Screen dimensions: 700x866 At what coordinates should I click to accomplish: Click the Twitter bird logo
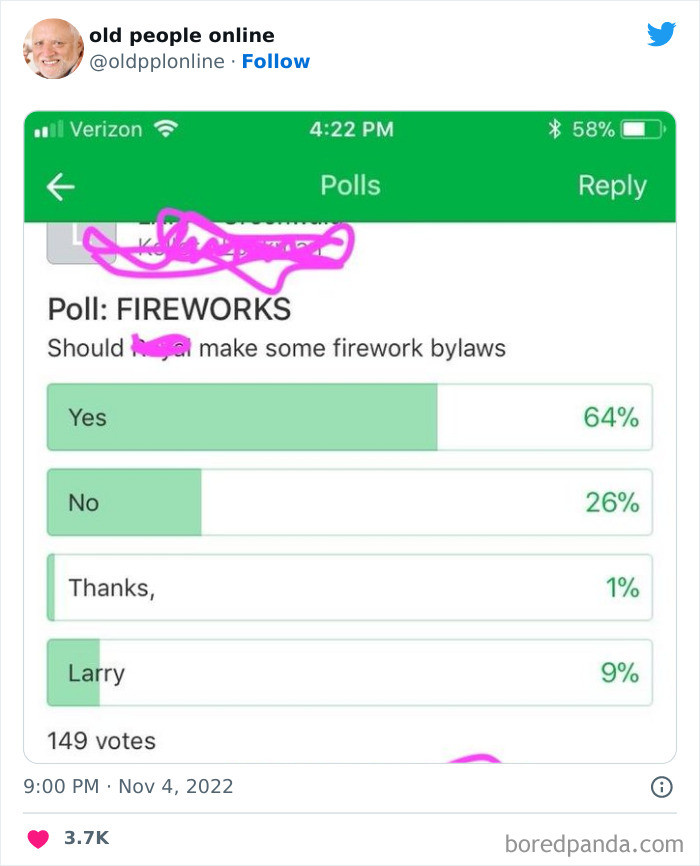(661, 34)
